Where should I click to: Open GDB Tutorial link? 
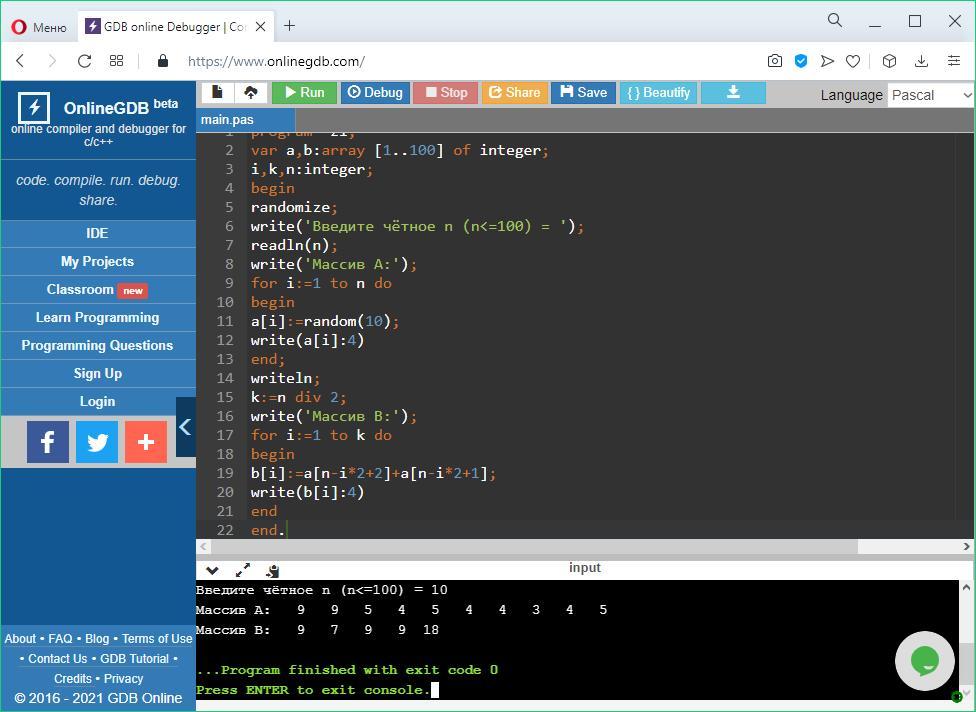134,658
